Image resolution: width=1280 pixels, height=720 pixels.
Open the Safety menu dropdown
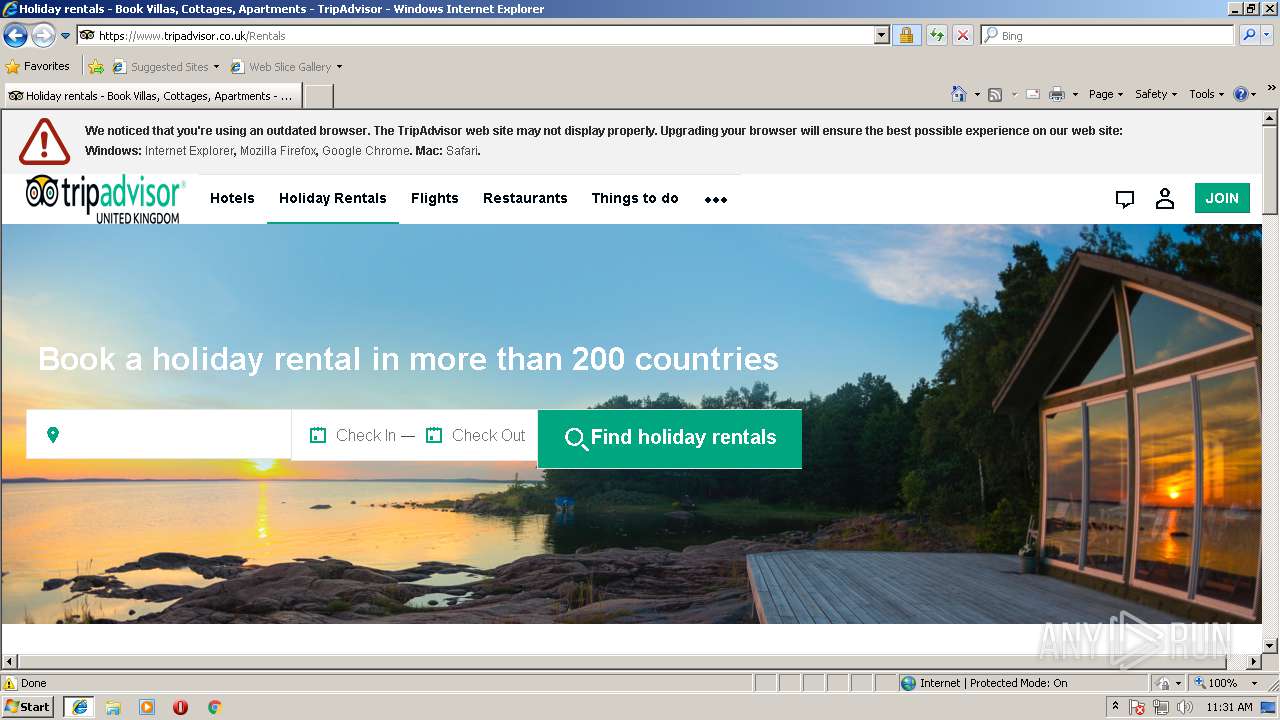1156,94
